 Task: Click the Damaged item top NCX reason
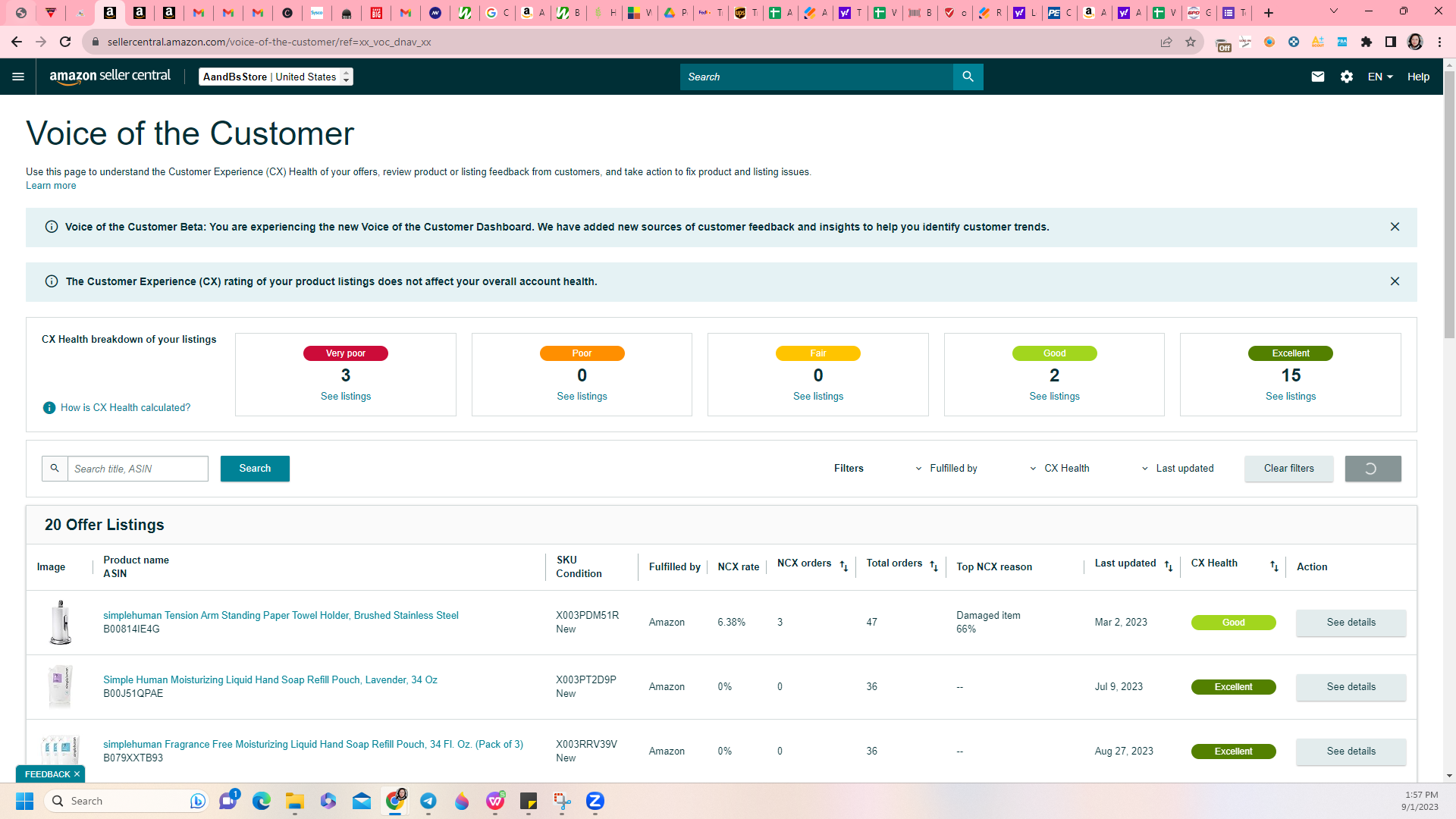[x=988, y=616]
